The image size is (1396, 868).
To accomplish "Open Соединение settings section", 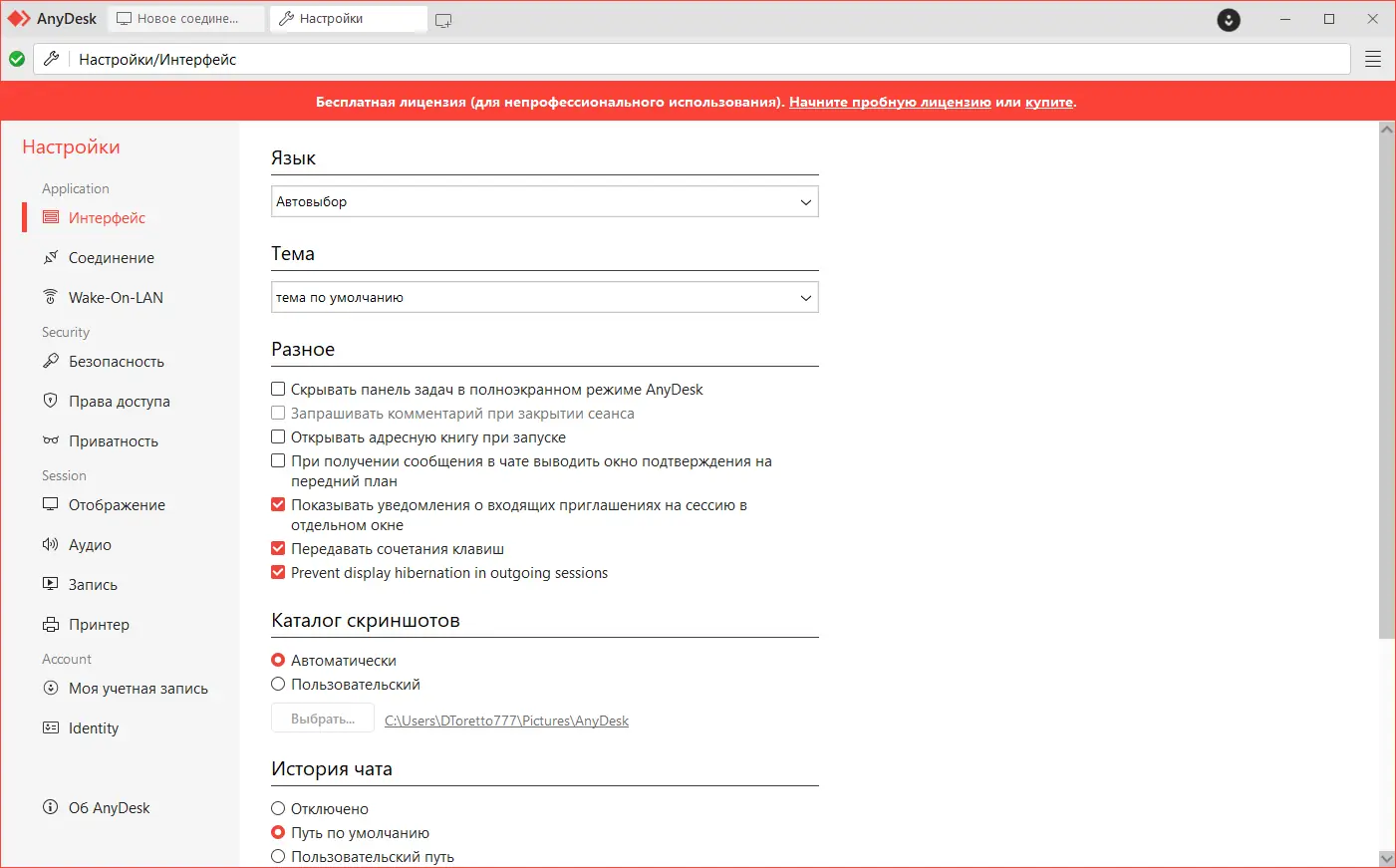I will [x=112, y=257].
